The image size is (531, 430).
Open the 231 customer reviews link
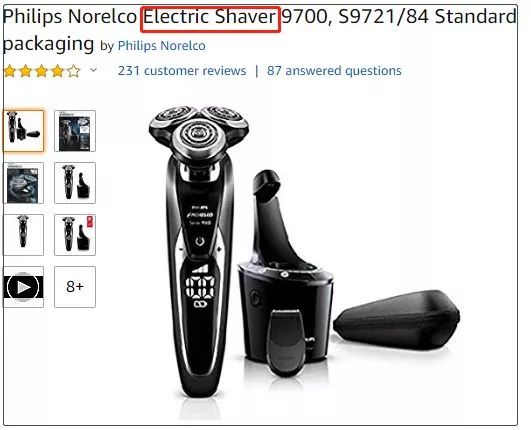tap(182, 71)
